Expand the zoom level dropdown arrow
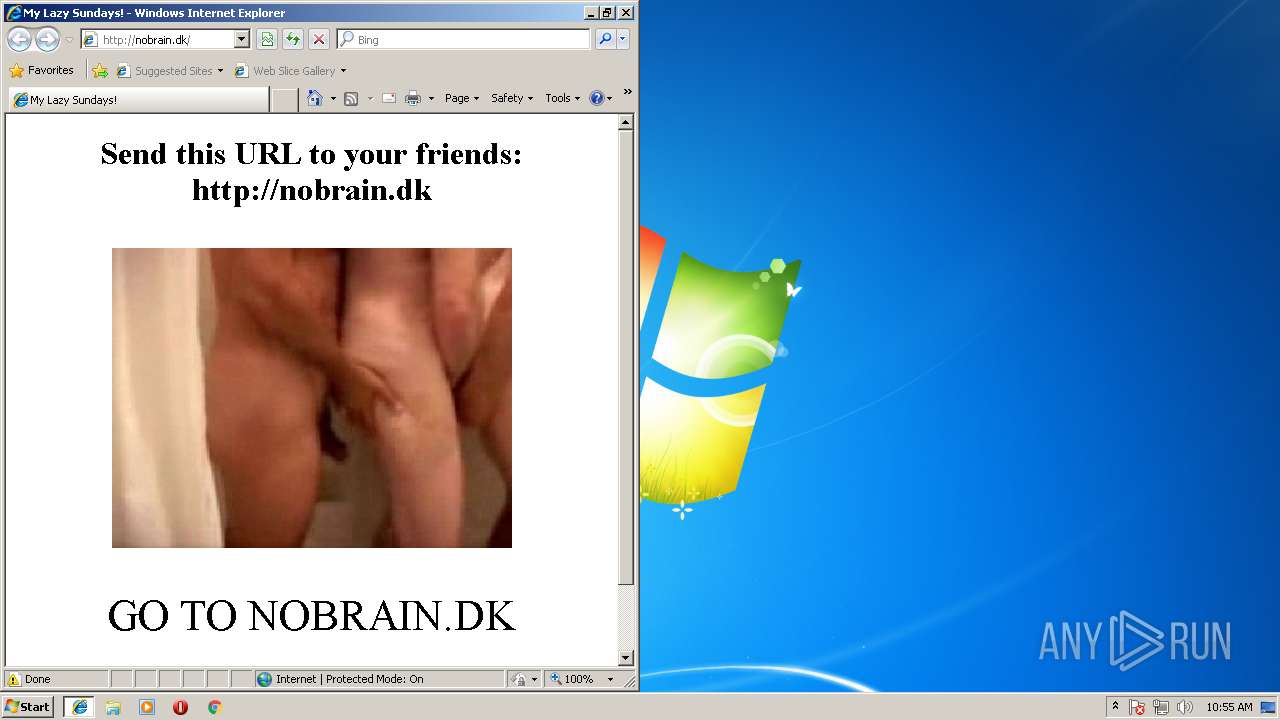This screenshot has width=1280, height=720. 610,679
